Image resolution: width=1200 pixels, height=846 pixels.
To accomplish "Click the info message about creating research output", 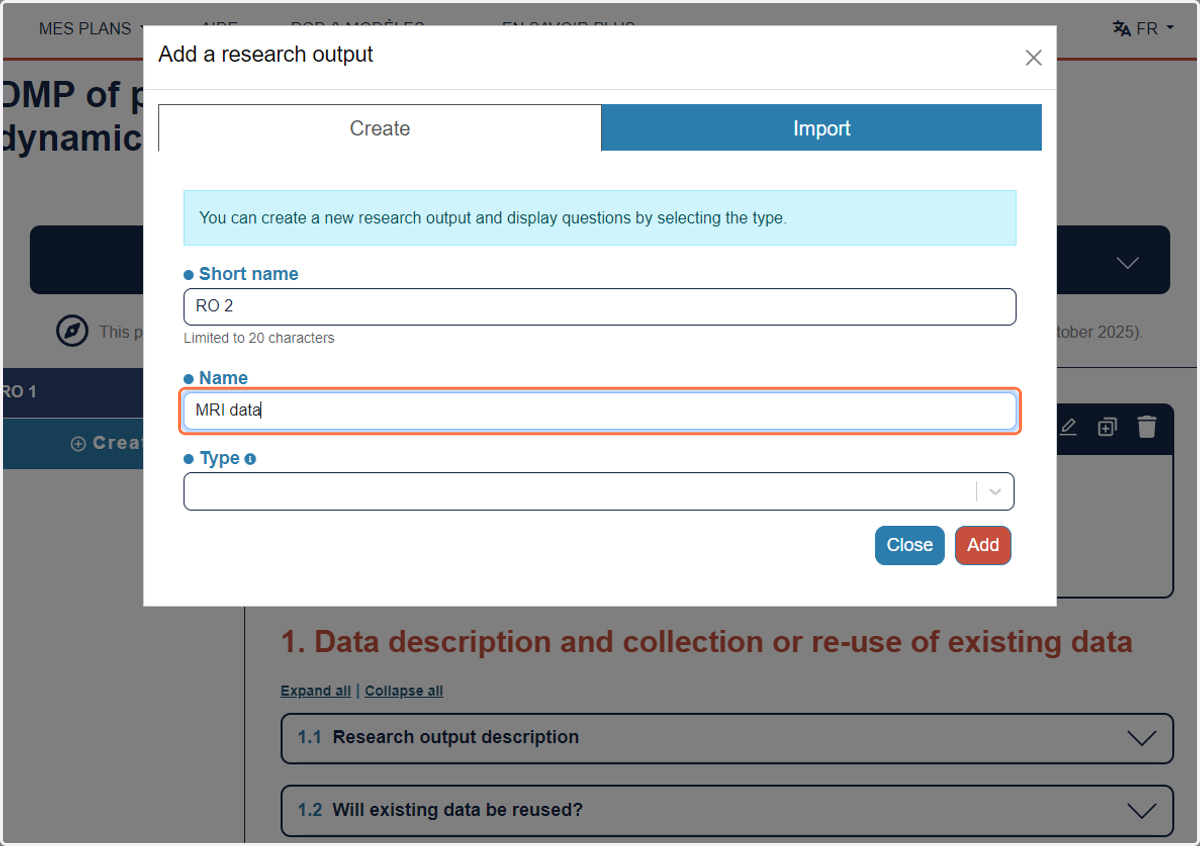I will pos(600,218).
